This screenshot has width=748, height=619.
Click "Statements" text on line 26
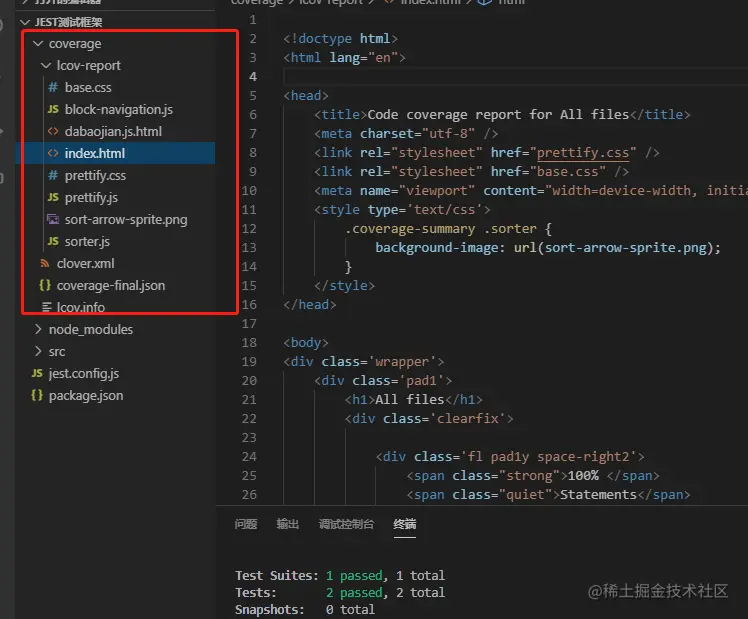pos(598,495)
